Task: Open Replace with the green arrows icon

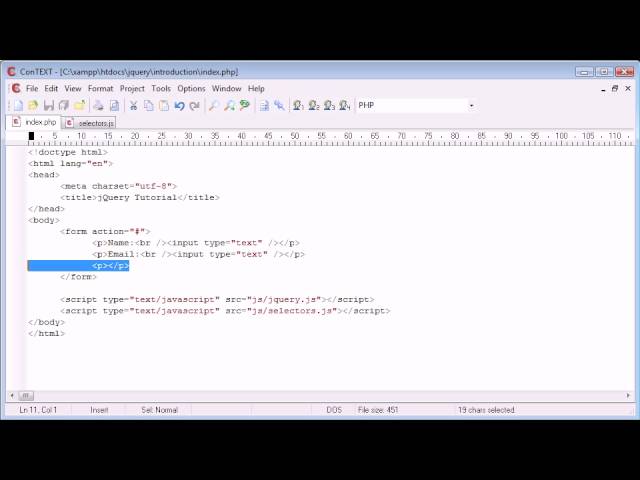Action: (x=244, y=106)
